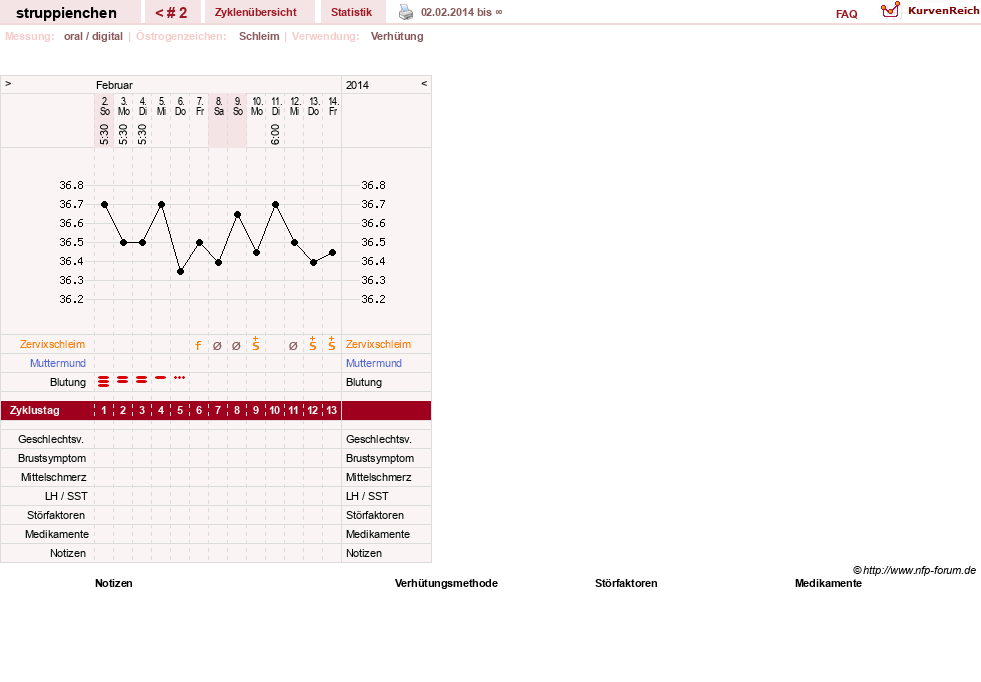Click the 36.7 temperature point on 11. Di
981x682 pixels.
[x=275, y=205]
